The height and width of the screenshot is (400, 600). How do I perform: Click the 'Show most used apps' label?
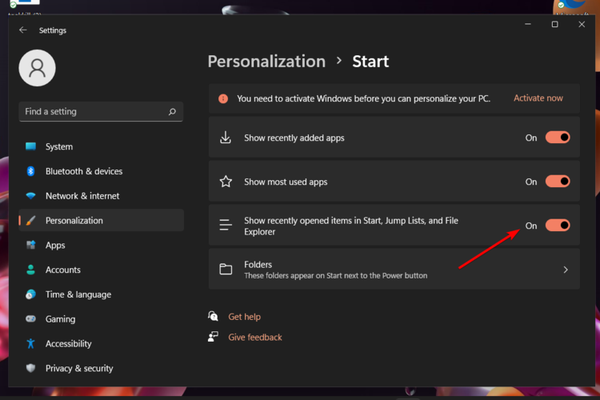(x=286, y=182)
